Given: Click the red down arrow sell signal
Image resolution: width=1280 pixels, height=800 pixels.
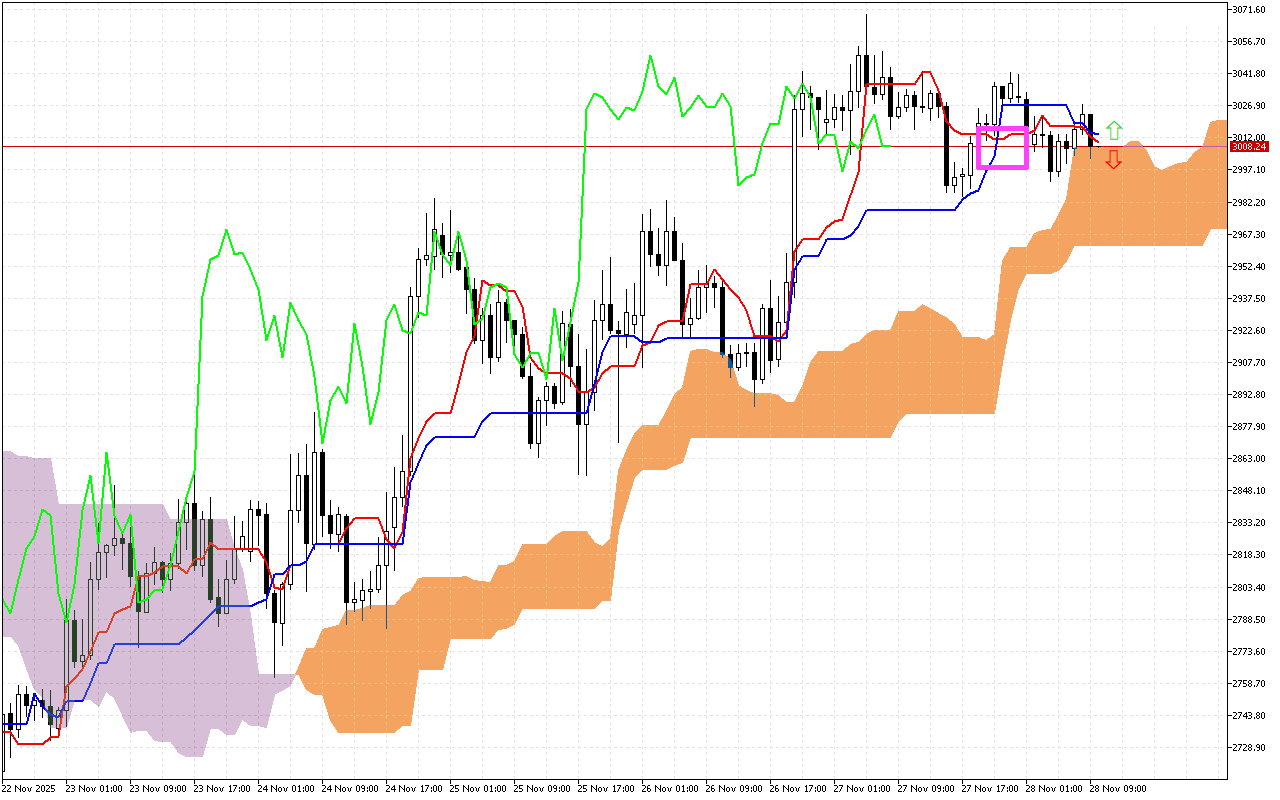Looking at the screenshot, I should (1113, 159).
